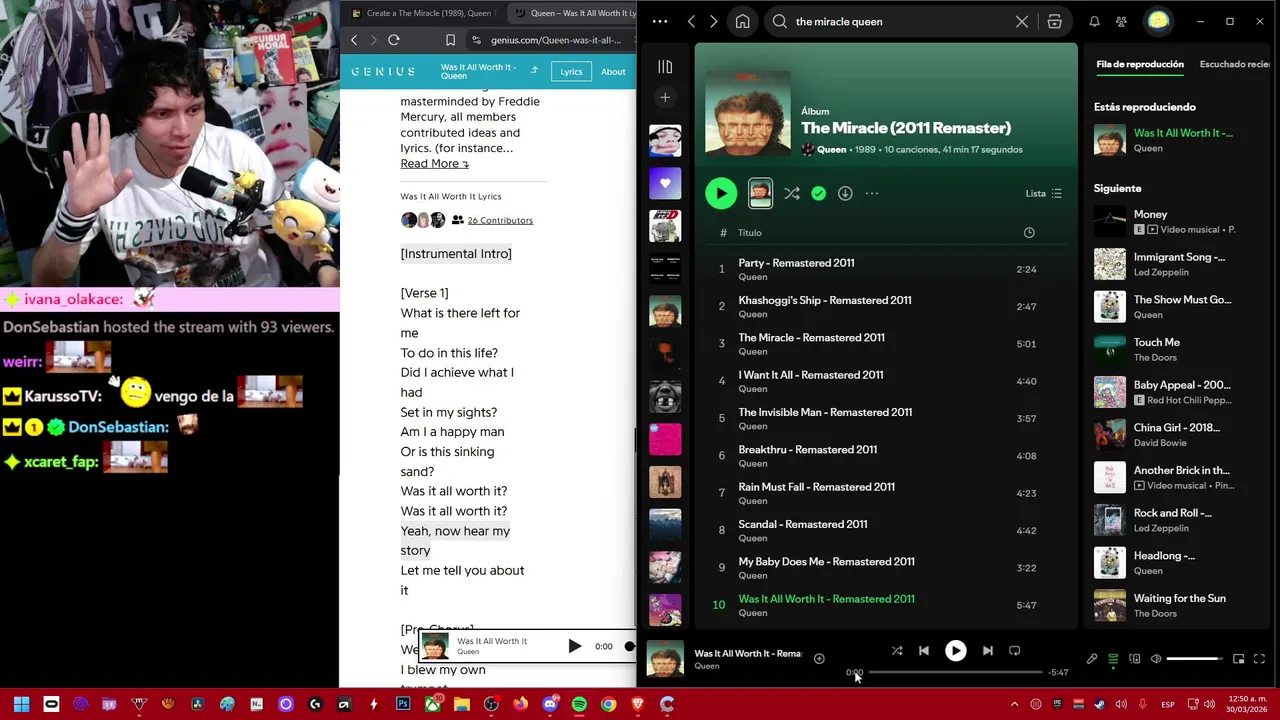Image resolution: width=1280 pixels, height=720 pixels.
Task: Expand Read More on Genius description
Action: point(434,164)
